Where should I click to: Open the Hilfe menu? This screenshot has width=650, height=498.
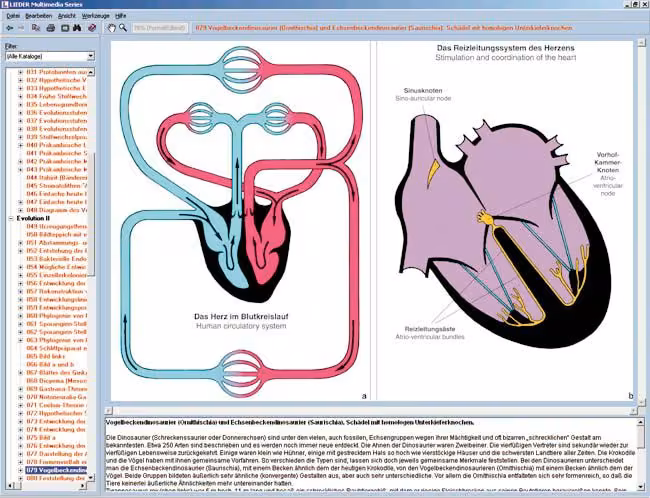click(x=121, y=16)
